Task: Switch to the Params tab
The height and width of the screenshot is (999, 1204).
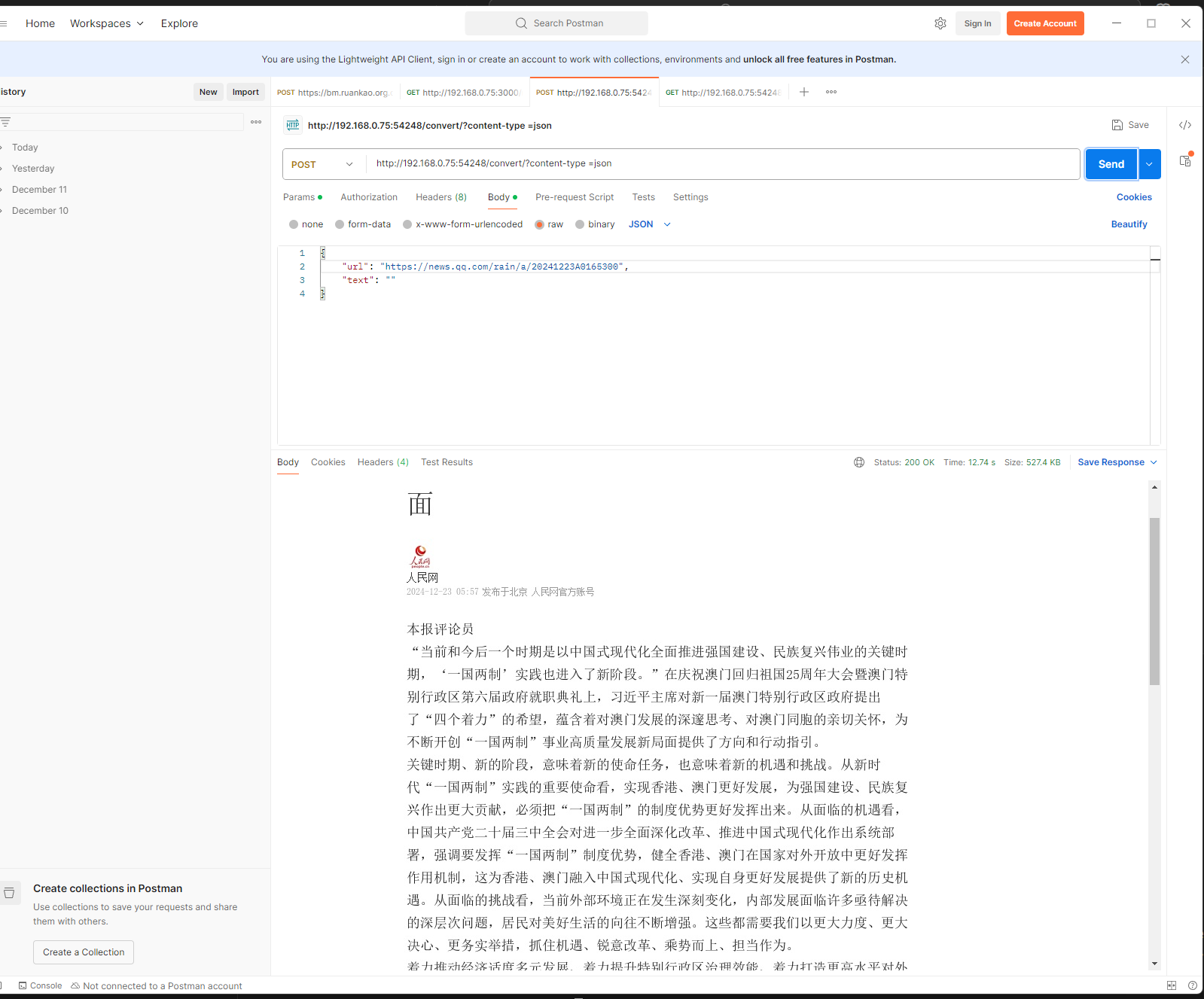Action: (x=303, y=197)
